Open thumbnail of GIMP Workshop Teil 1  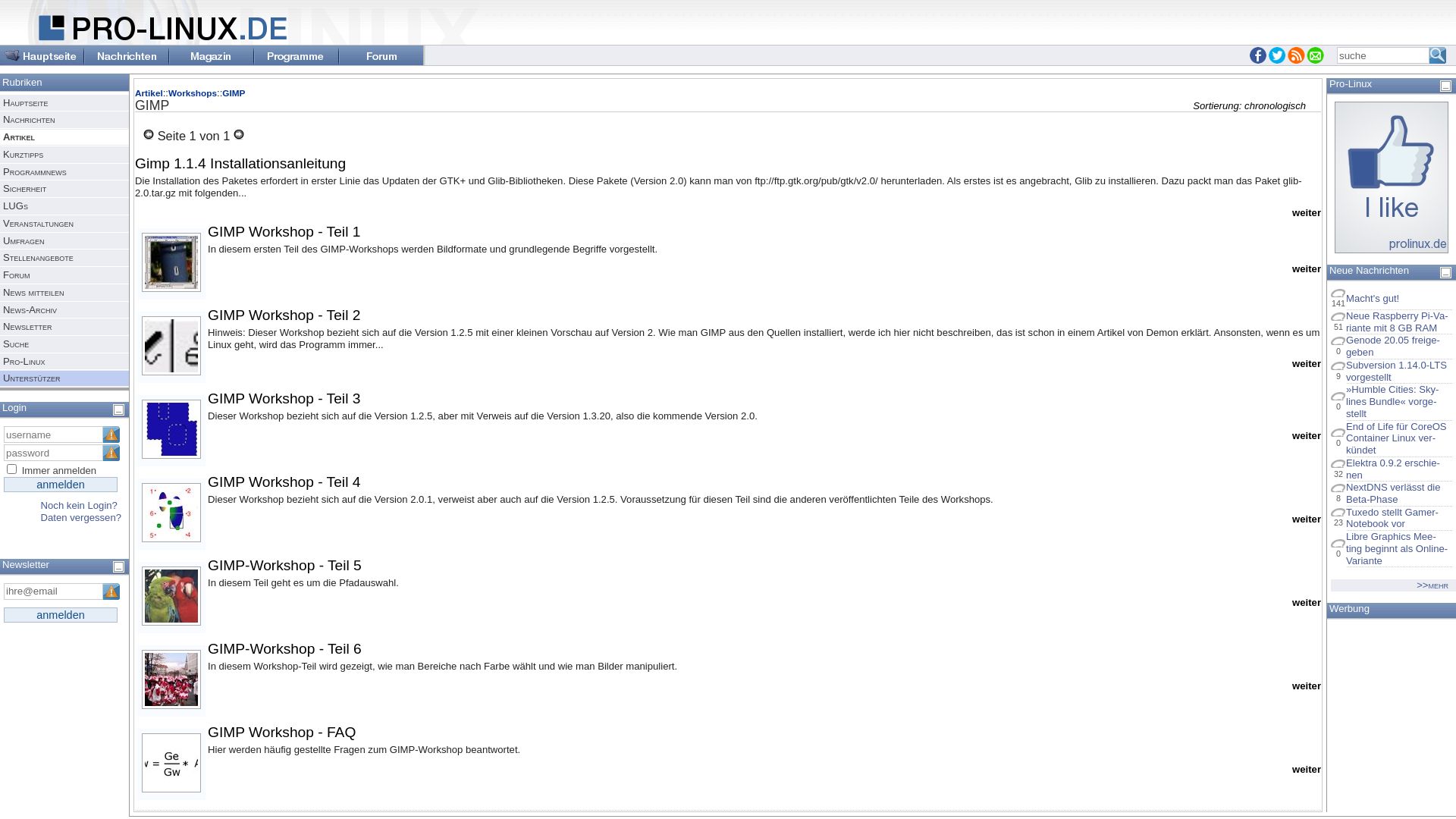[171, 262]
